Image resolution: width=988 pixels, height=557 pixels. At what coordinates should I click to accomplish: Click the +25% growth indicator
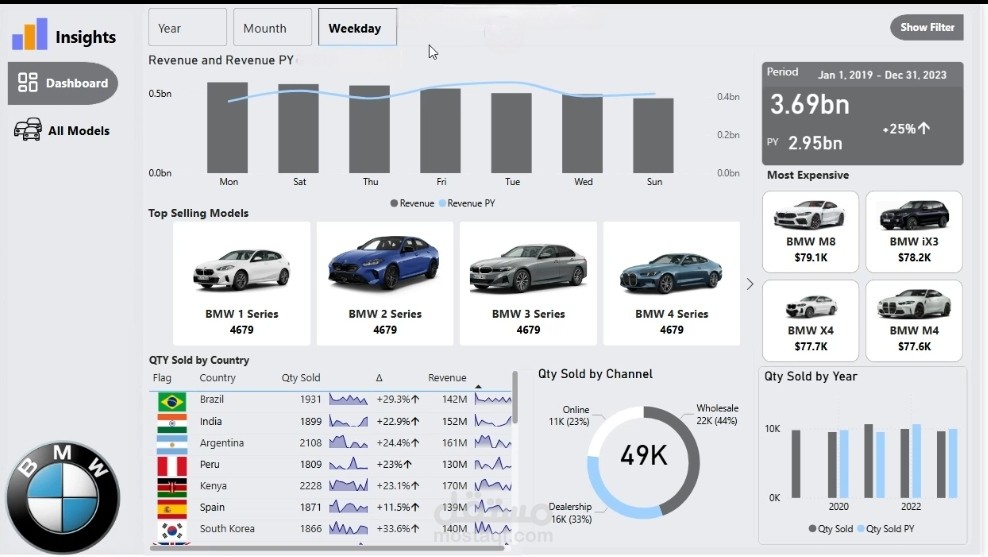click(x=906, y=129)
